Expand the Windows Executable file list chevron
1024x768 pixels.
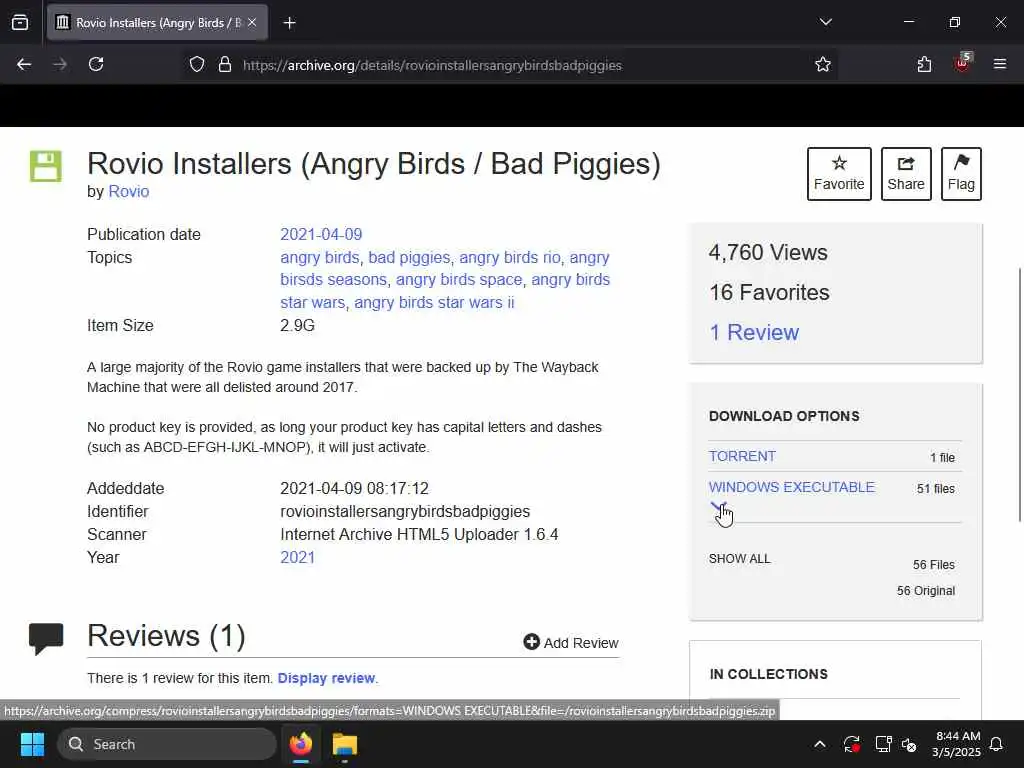pyautogui.click(x=717, y=507)
